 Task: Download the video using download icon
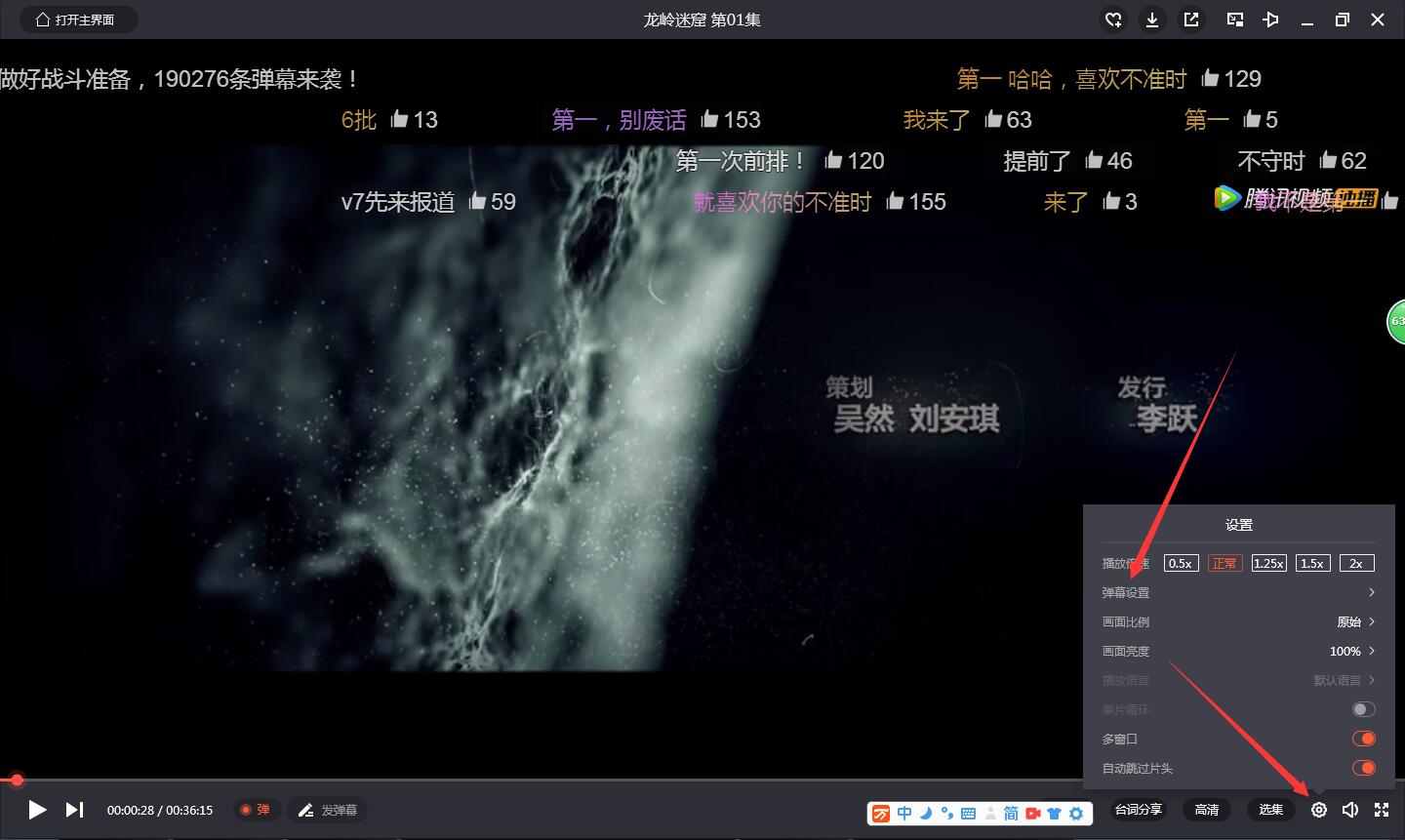1152,20
